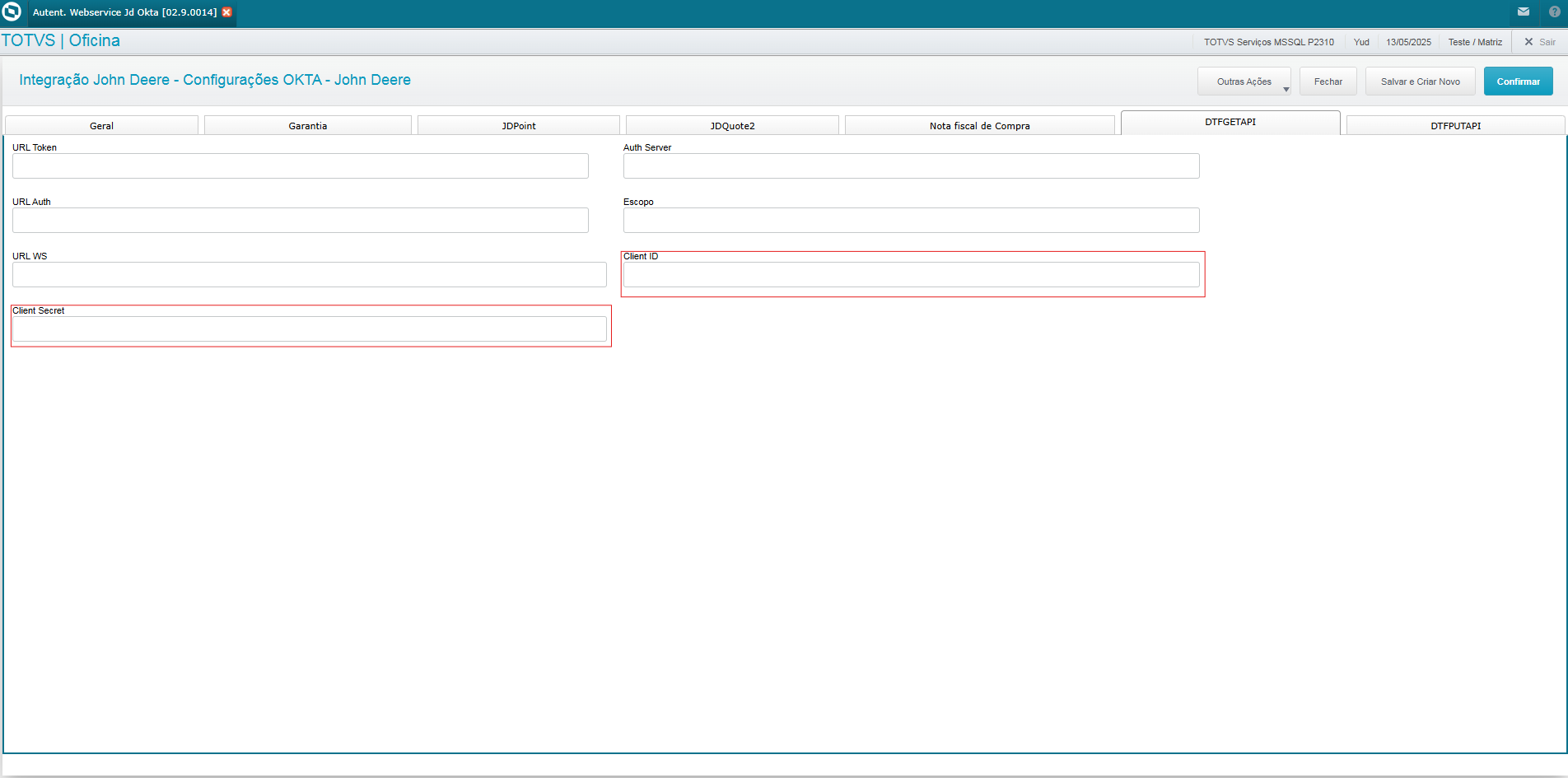Click the Auth Server input field
This screenshot has width=1568, height=778.
coord(912,166)
